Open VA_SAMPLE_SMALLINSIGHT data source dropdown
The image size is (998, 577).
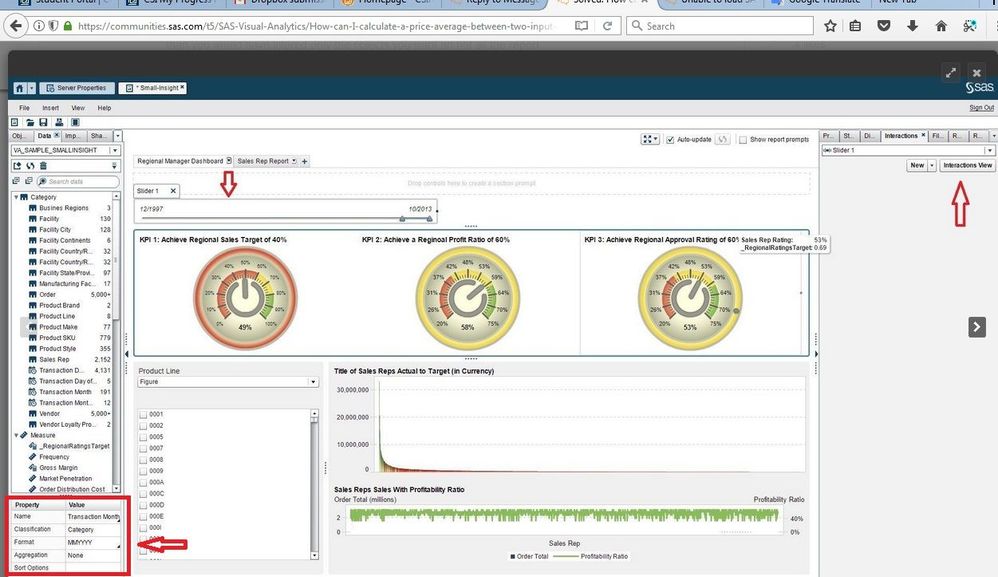[x=115, y=150]
